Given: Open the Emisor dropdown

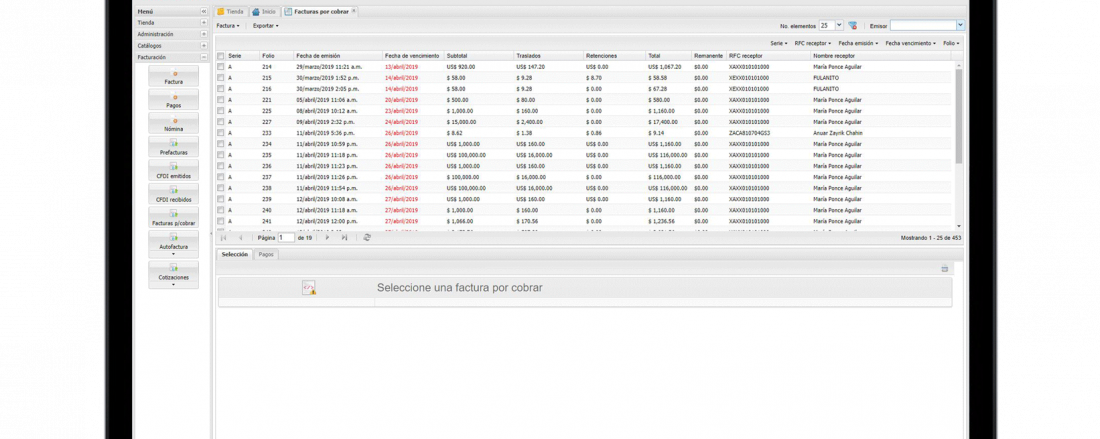Looking at the screenshot, I should (960, 26).
